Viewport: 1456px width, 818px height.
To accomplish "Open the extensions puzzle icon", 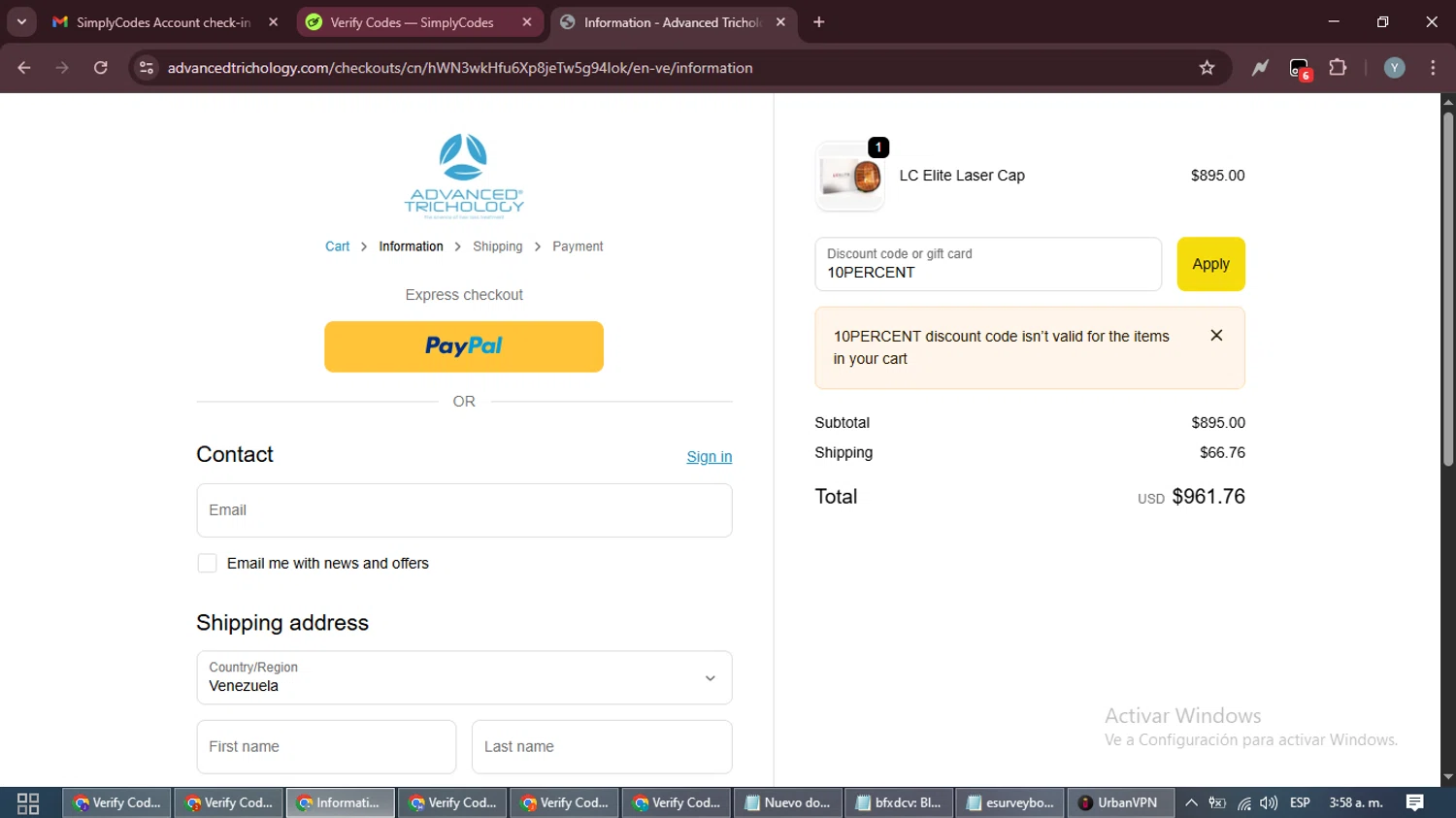I will click(x=1338, y=68).
